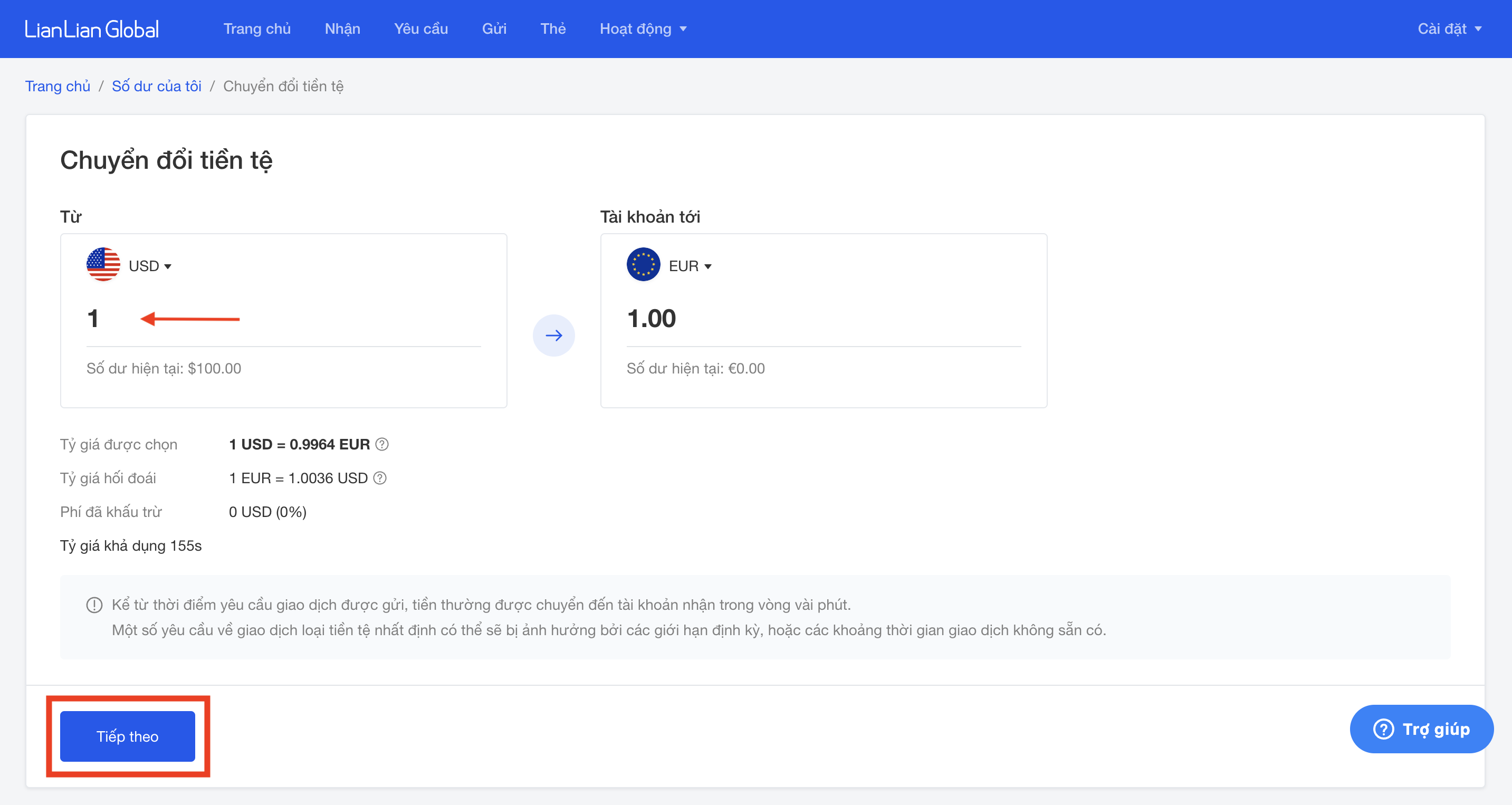Click the 'Từ' label above the USD box

point(71,217)
